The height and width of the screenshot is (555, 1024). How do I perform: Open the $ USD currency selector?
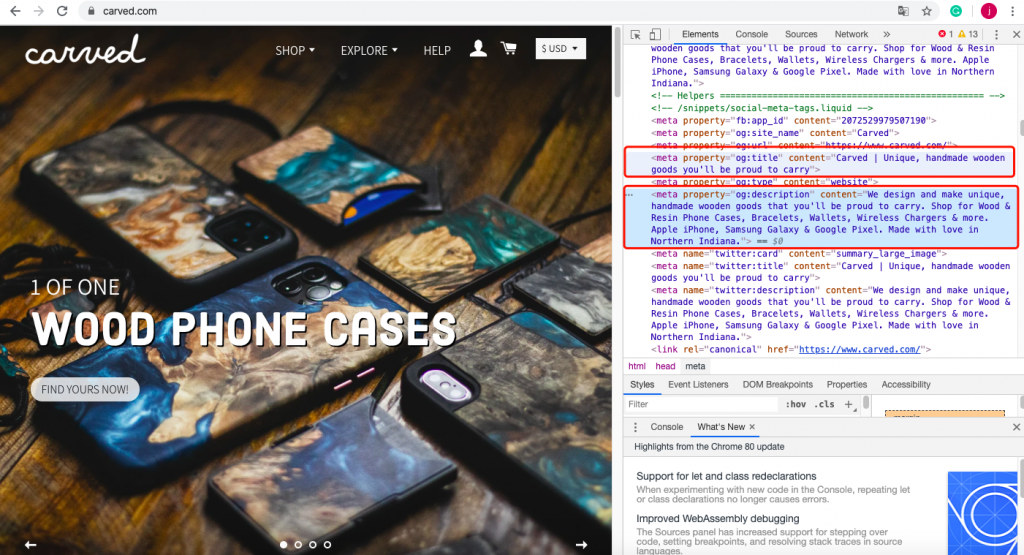(560, 48)
